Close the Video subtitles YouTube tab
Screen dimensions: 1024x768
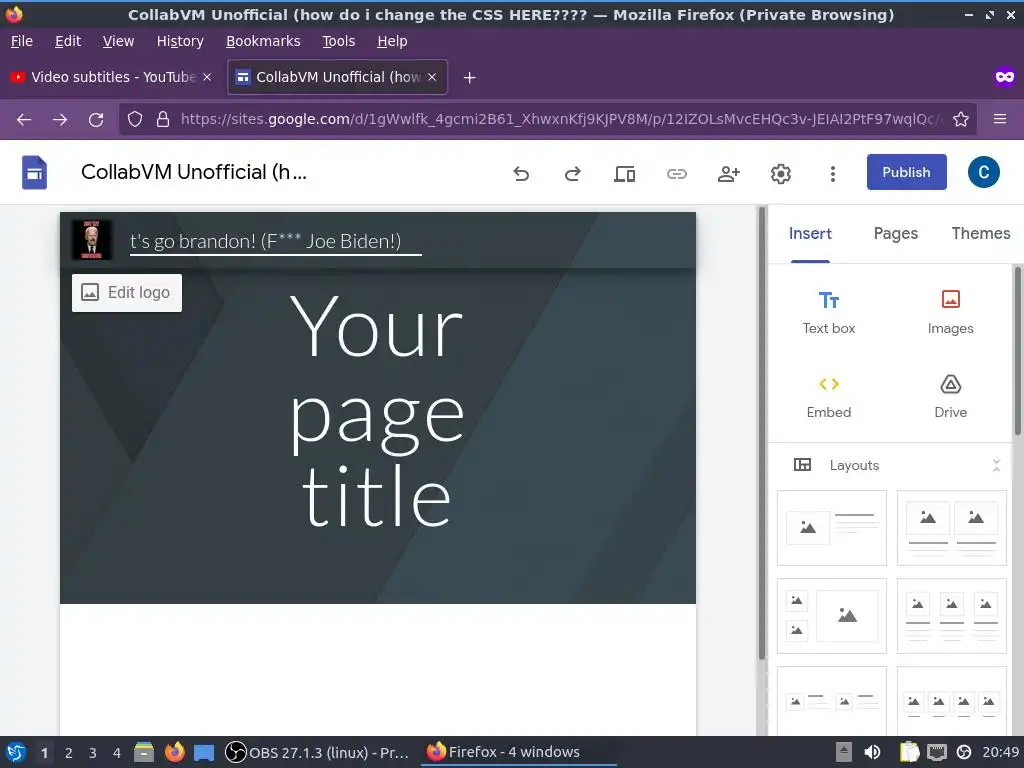207,77
